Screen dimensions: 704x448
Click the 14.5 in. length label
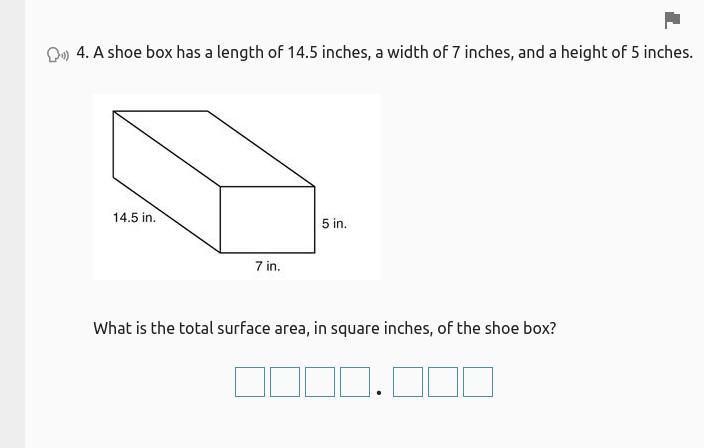click(134, 218)
